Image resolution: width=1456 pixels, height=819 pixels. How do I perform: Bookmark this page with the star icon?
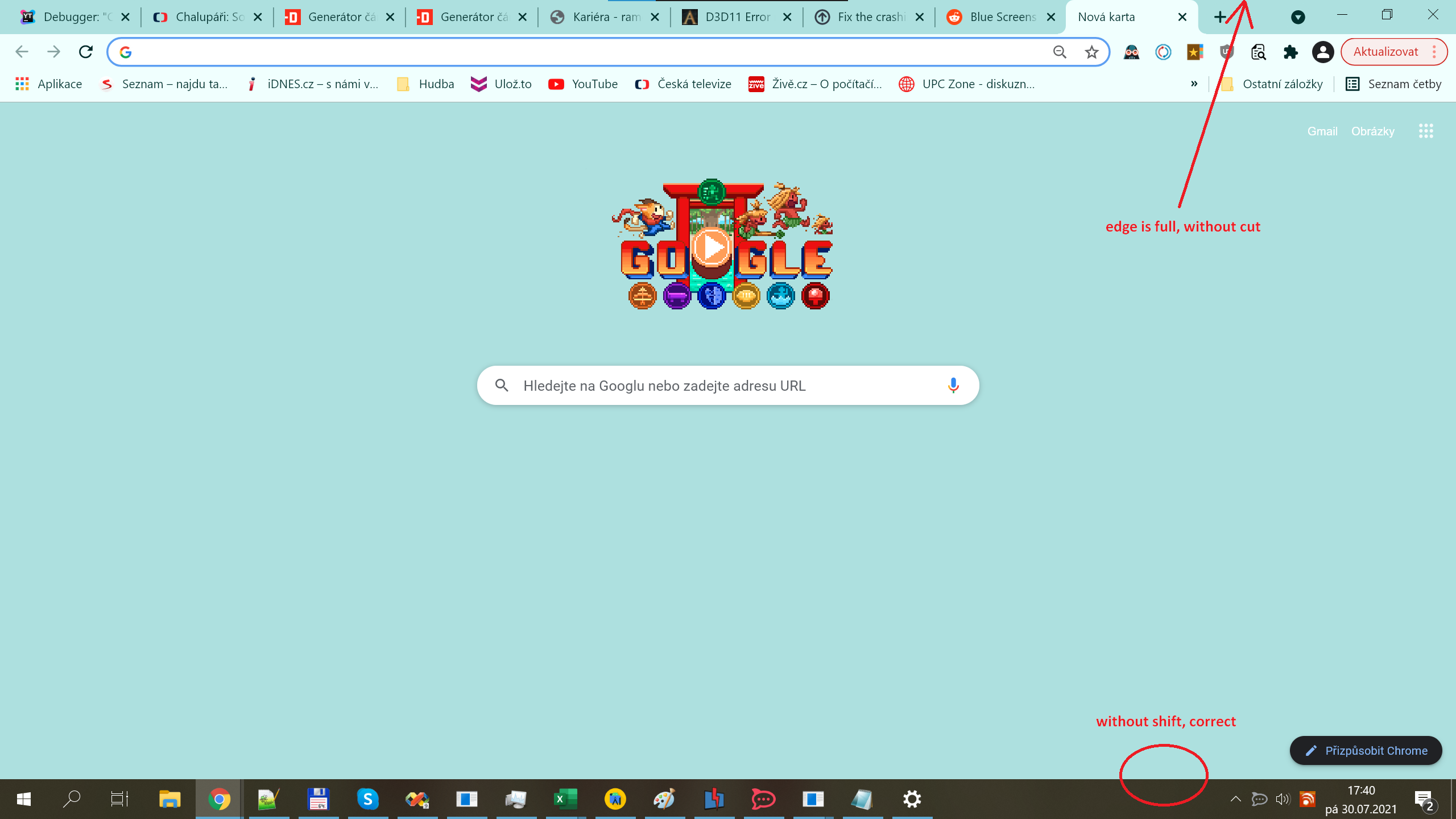click(x=1091, y=52)
